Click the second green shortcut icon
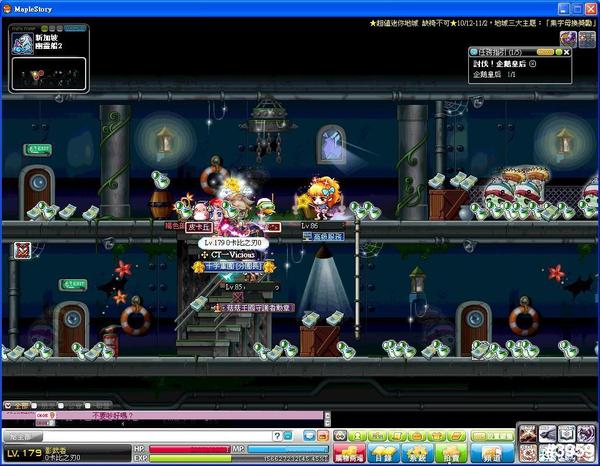 [x=377, y=436]
